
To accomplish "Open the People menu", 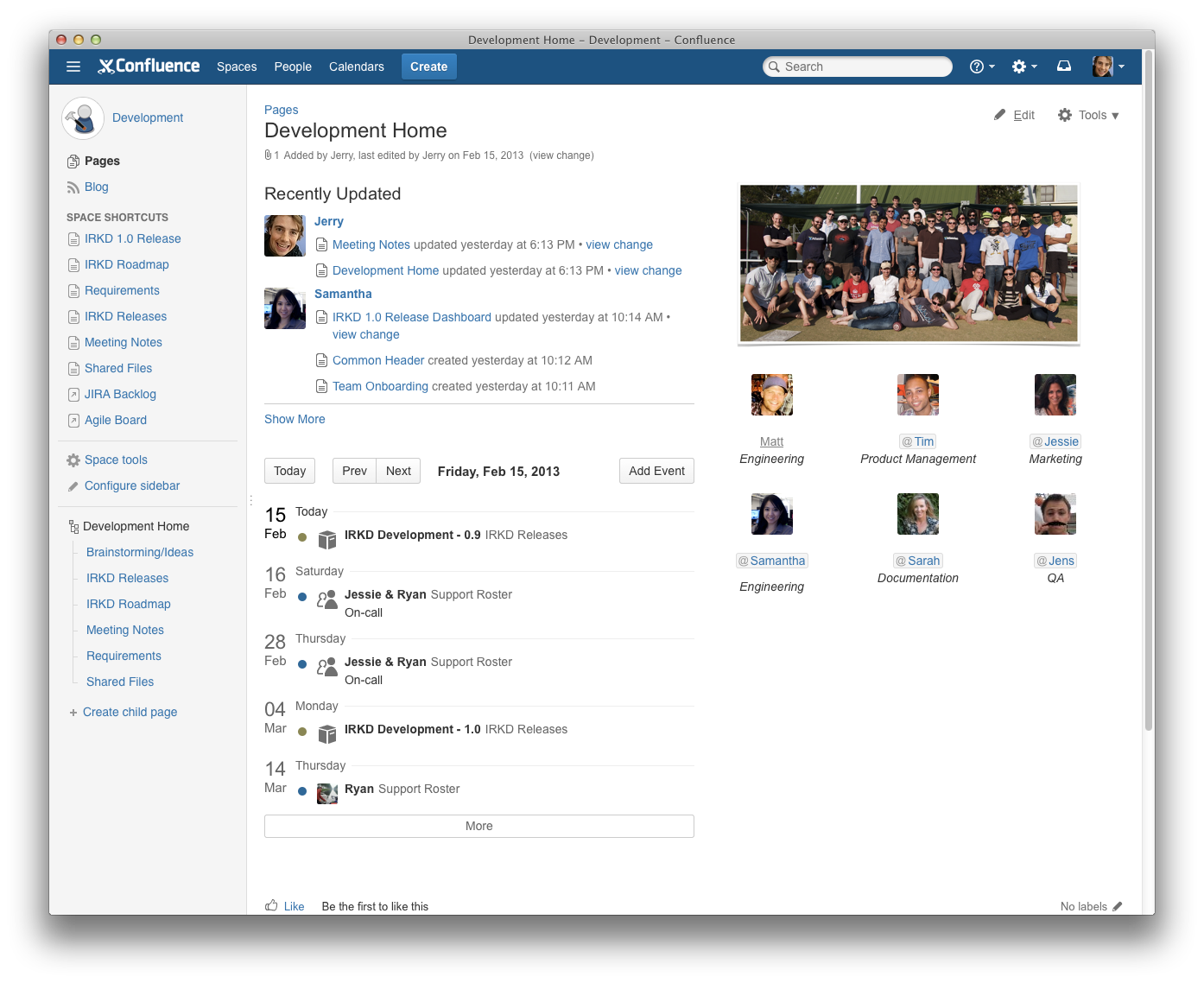I will tap(293, 67).
